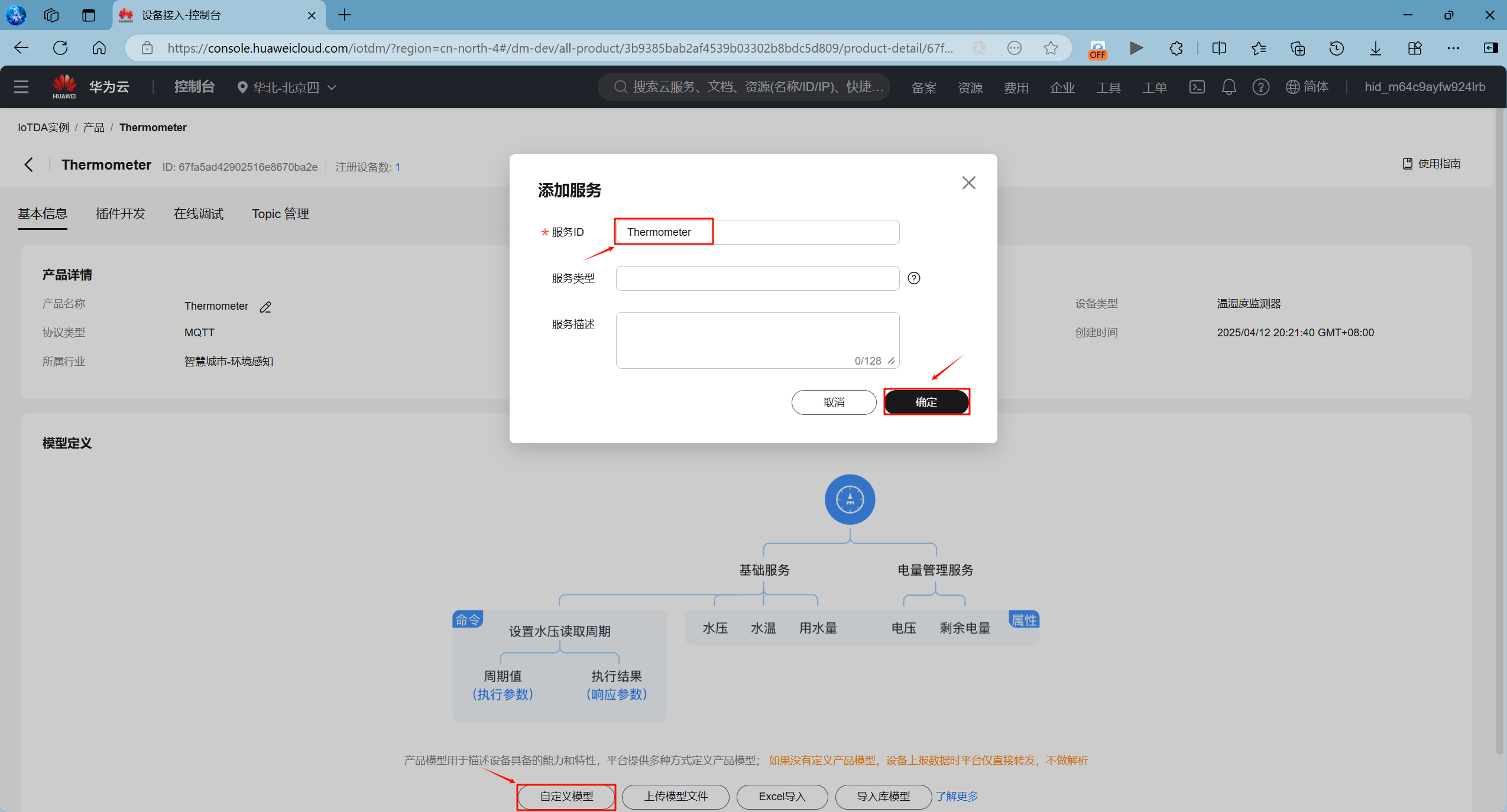Viewport: 1507px width, 812px height.
Task: Switch to the Topic 管理 tab
Action: 280,213
